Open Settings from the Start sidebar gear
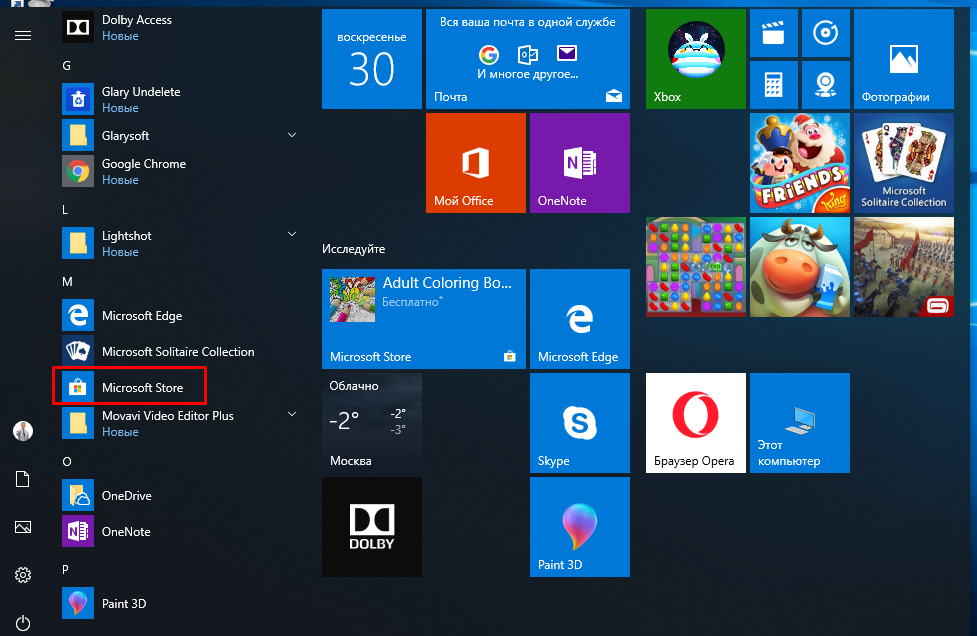977x636 pixels. [x=22, y=575]
